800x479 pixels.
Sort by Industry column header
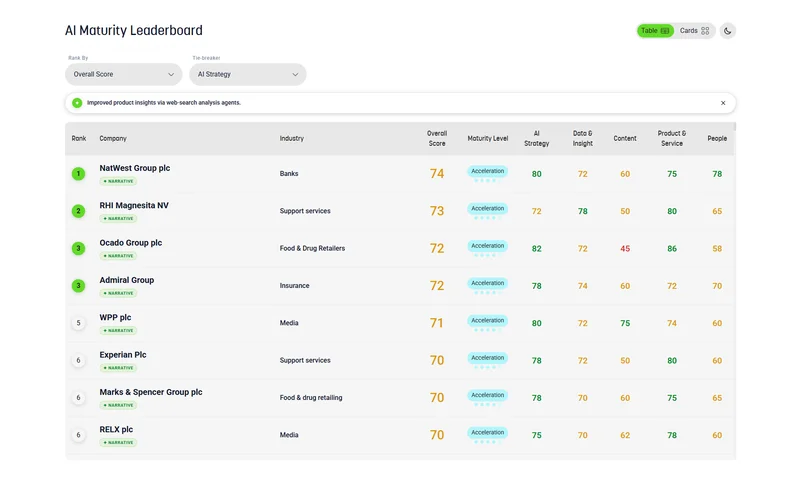point(291,138)
